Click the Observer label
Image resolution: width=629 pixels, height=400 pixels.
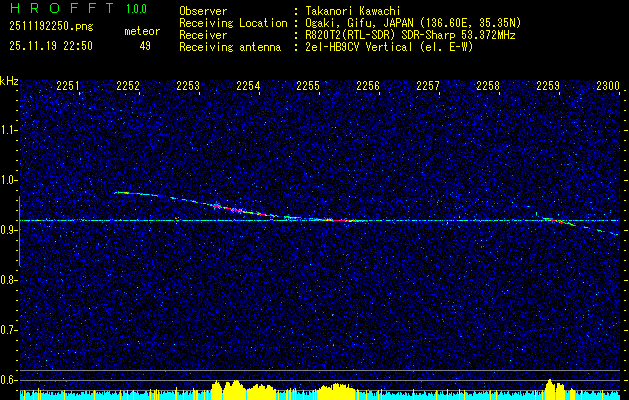(x=203, y=11)
